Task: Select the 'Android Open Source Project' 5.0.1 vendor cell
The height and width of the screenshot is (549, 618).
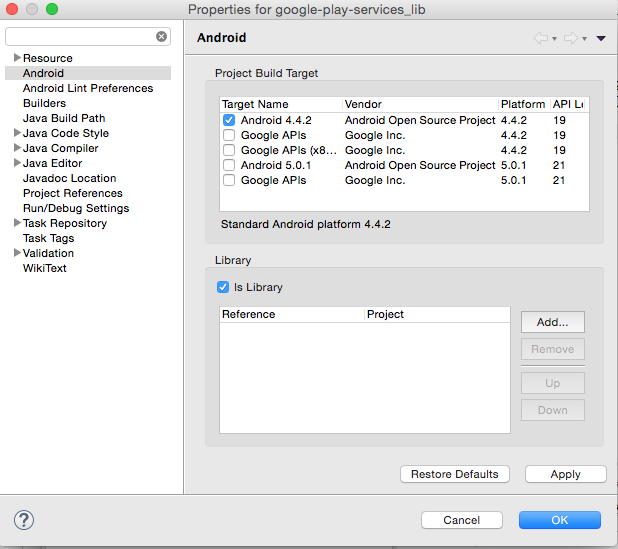Action: pos(420,165)
